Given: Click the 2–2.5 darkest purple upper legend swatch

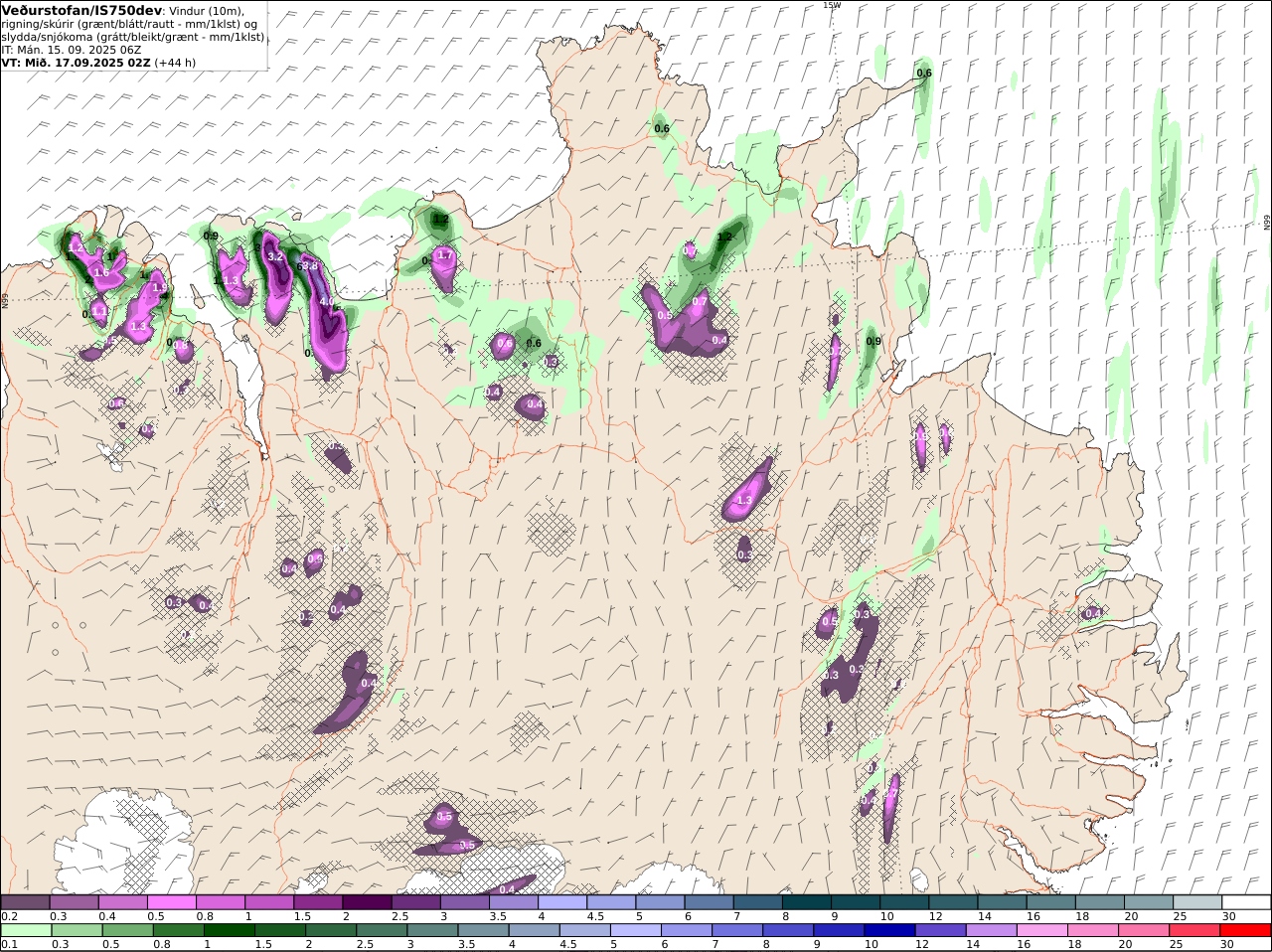Looking at the screenshot, I should click(x=367, y=902).
